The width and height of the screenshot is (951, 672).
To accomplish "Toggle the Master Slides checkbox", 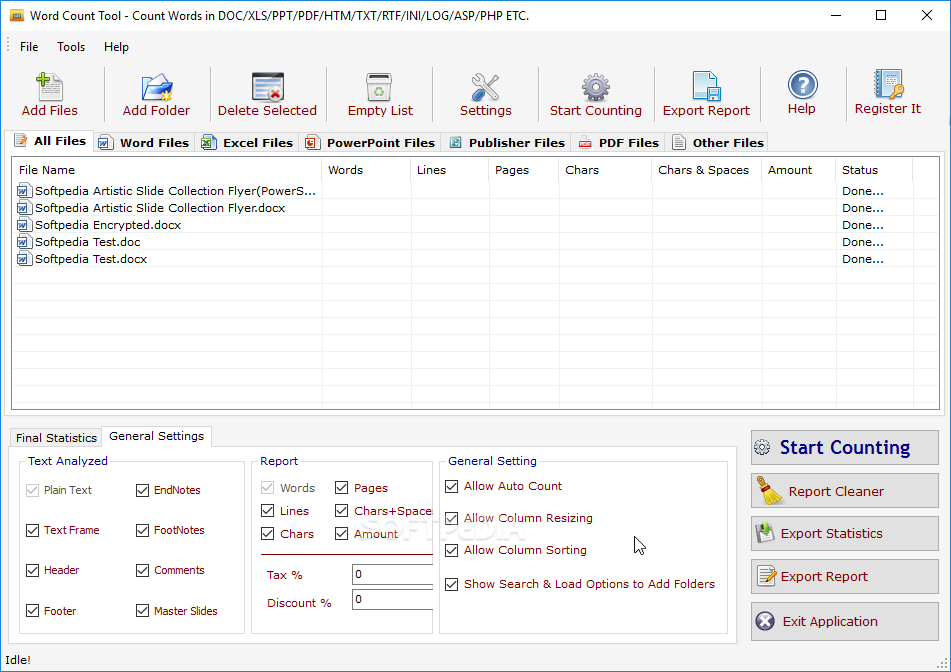I will (143, 611).
